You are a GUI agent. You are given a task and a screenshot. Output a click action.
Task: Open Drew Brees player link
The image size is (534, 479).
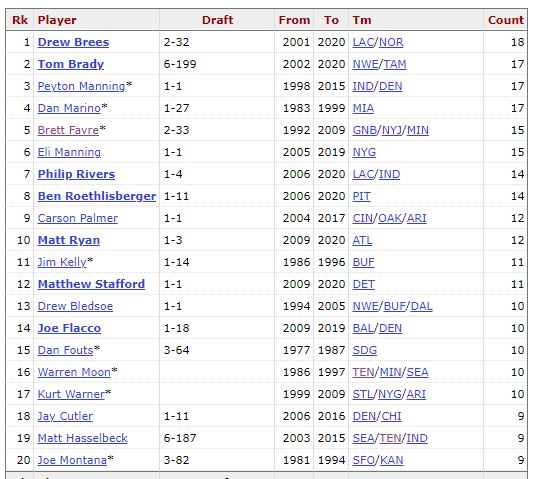tap(73, 42)
